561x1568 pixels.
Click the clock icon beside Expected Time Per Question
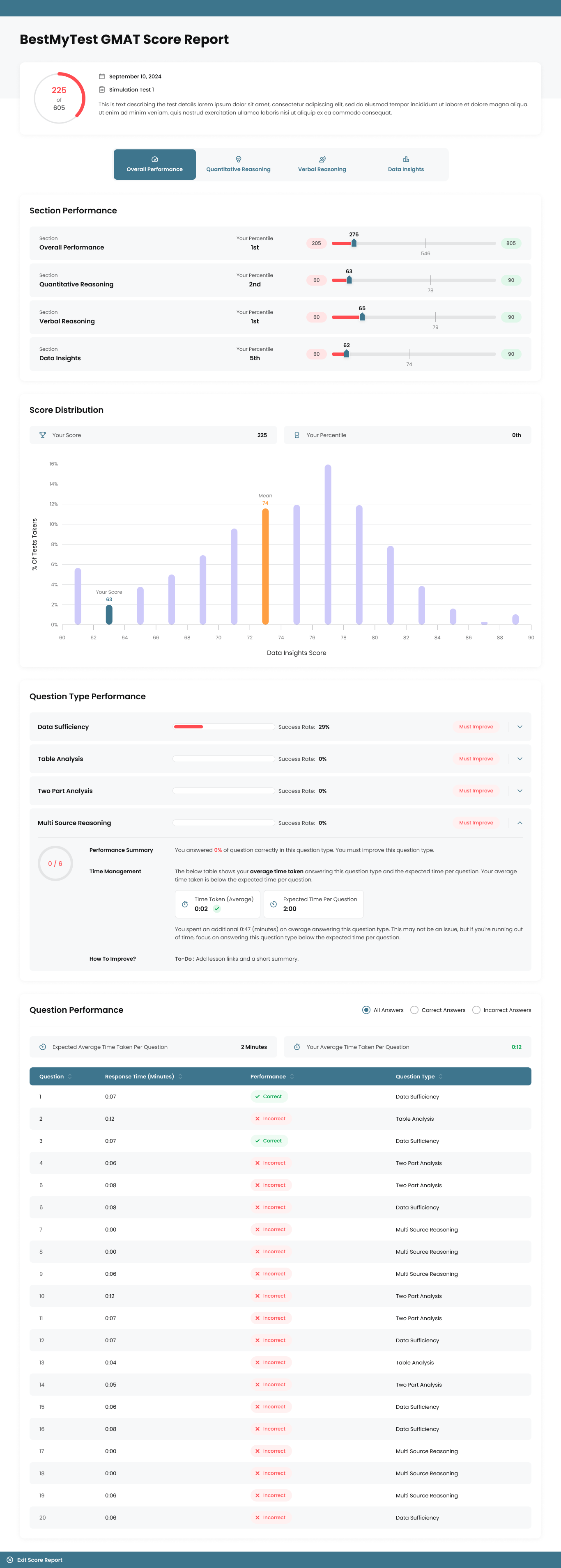pyautogui.click(x=274, y=904)
